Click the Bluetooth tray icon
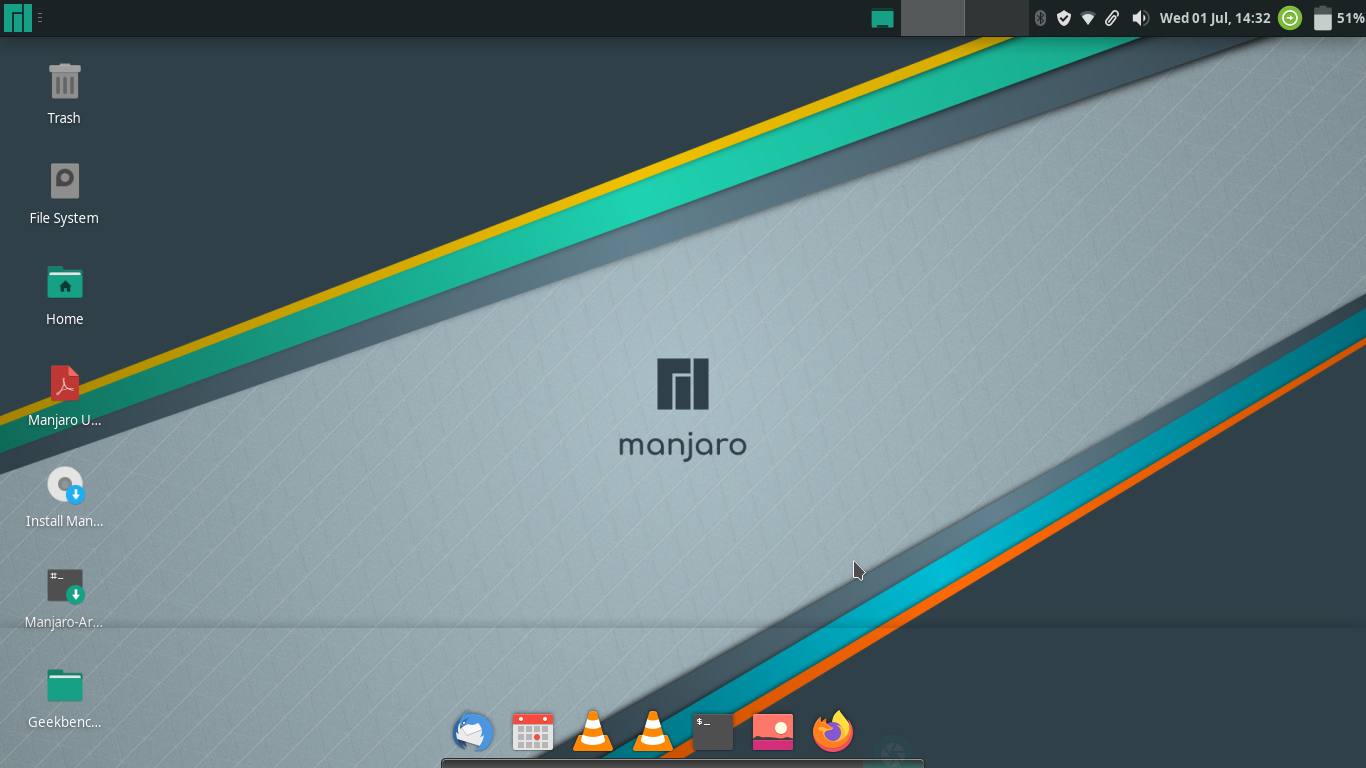This screenshot has height=768, width=1366. (x=1040, y=18)
